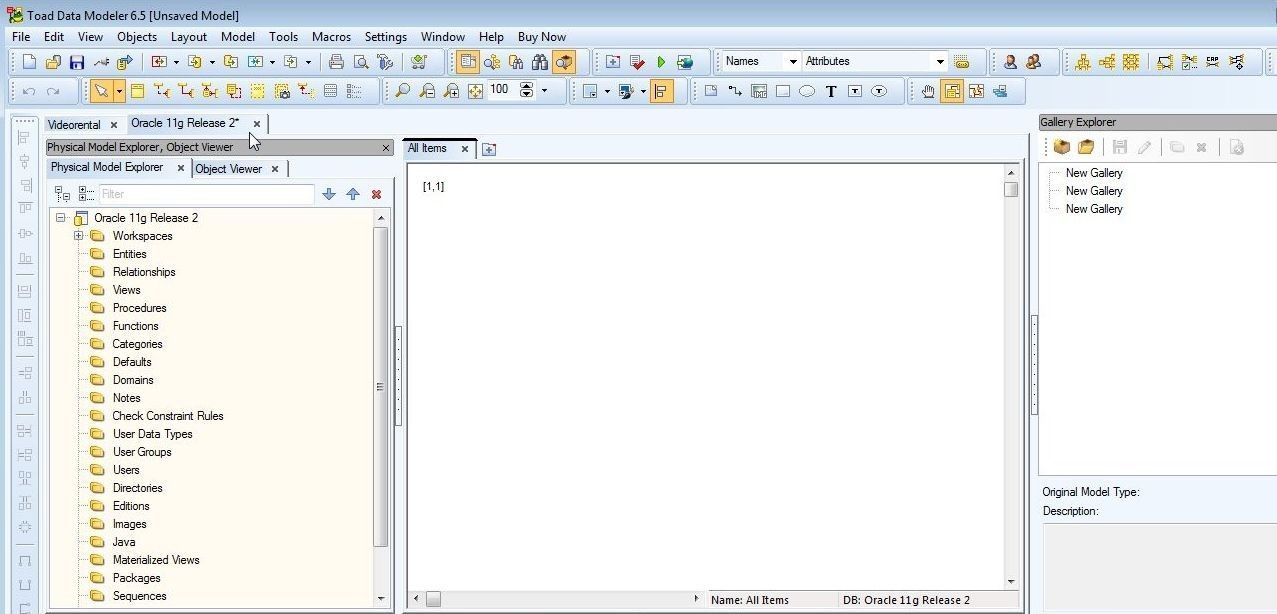Click the single user icon
The height and width of the screenshot is (614, 1277).
[1010, 62]
